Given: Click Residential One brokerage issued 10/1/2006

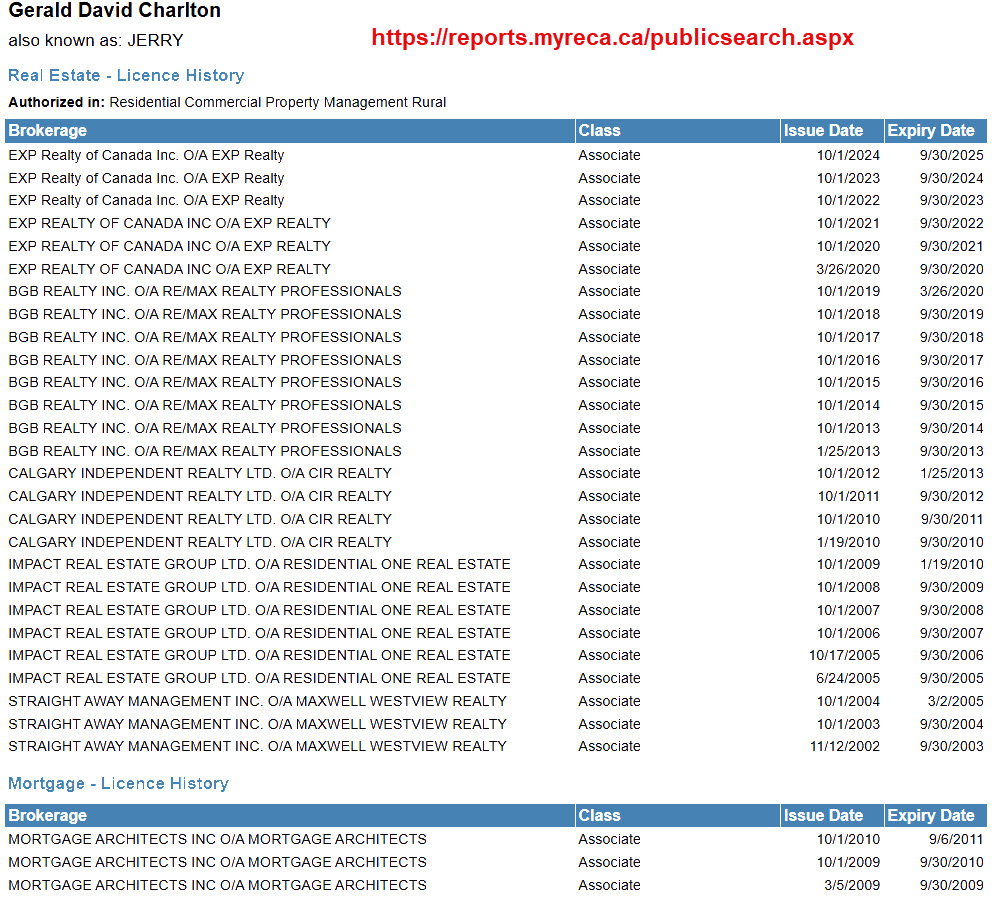Looking at the screenshot, I should coord(260,633).
